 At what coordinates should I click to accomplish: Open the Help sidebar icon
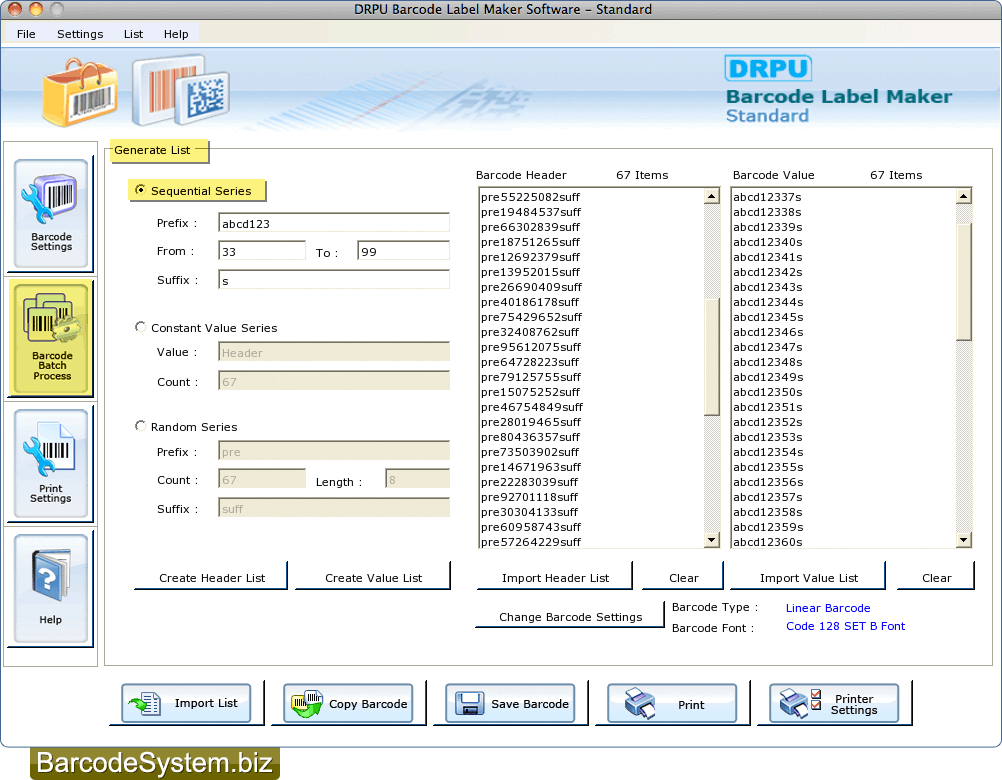coord(51,589)
